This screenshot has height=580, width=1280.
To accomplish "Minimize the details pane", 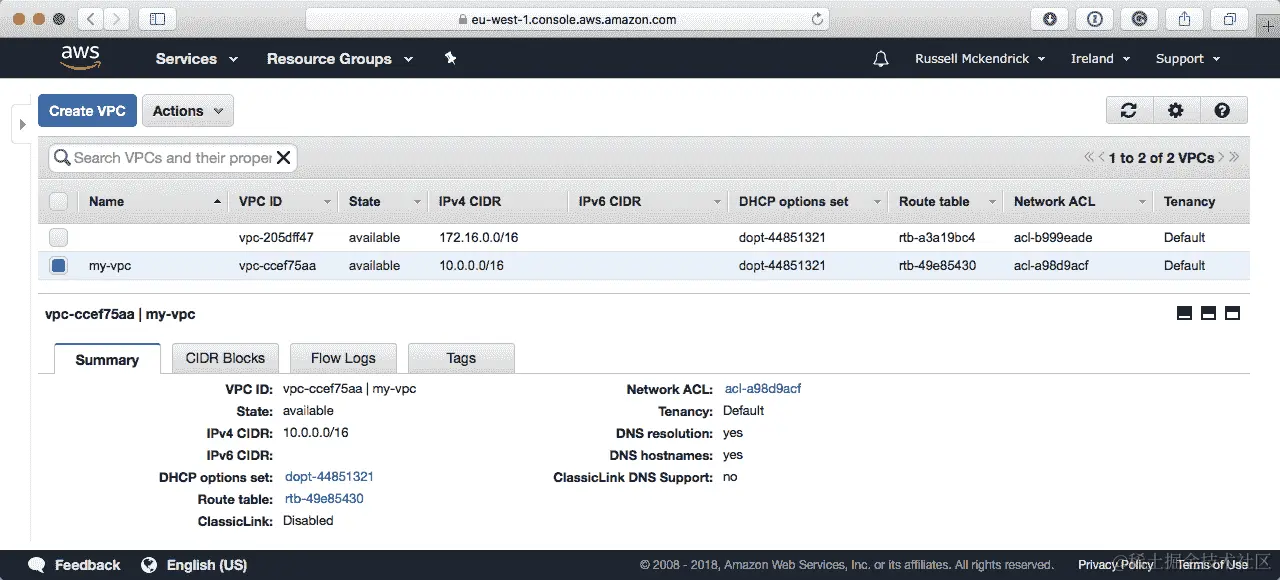I will tap(1185, 313).
